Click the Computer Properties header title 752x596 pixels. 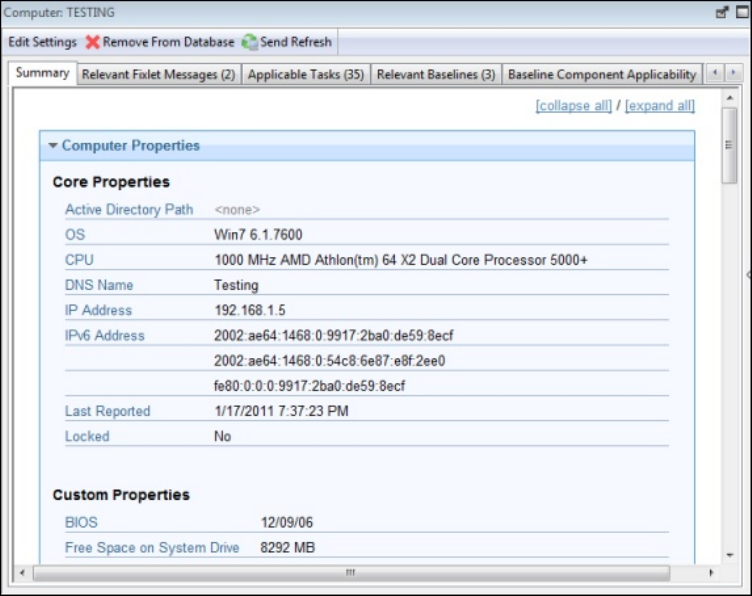(130, 145)
